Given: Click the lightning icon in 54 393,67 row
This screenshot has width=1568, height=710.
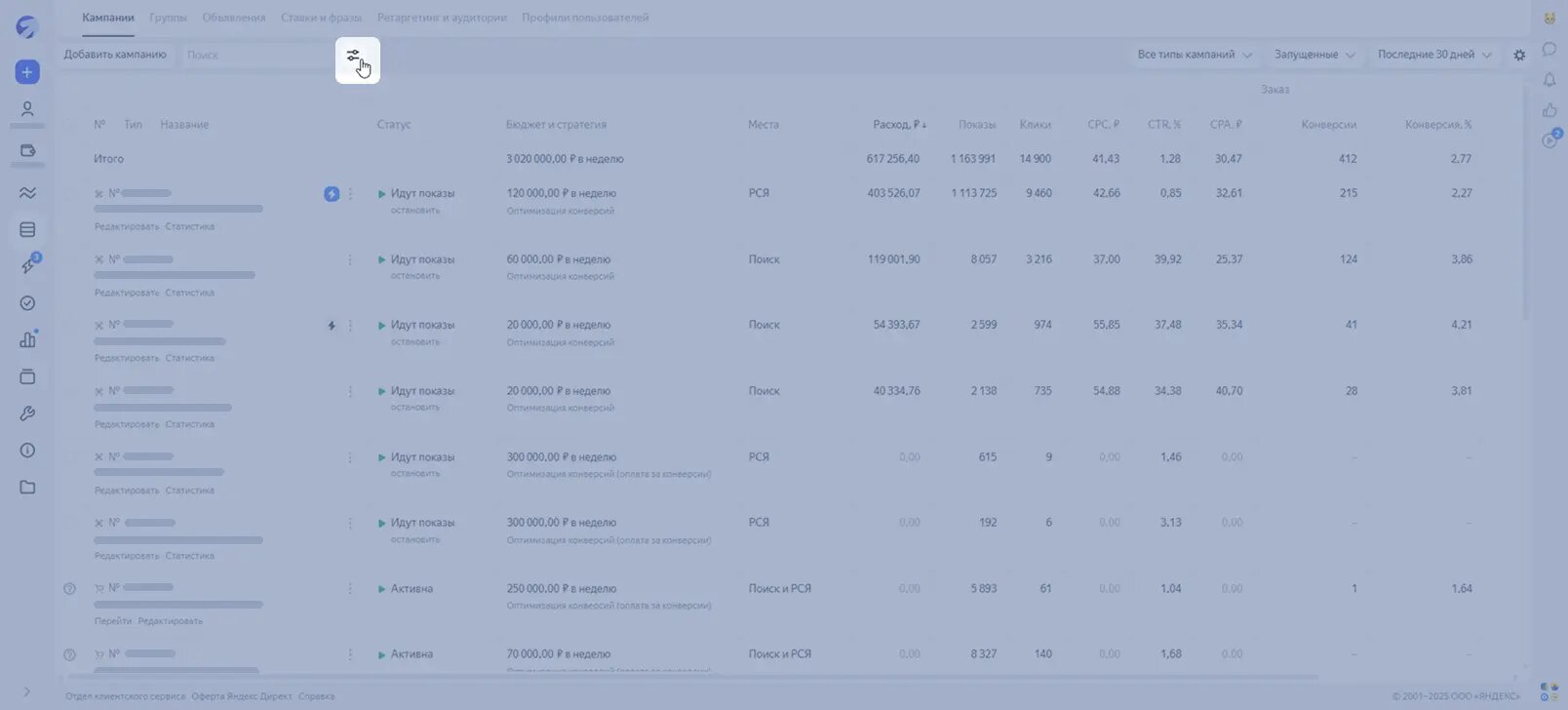Looking at the screenshot, I should click(x=332, y=326).
